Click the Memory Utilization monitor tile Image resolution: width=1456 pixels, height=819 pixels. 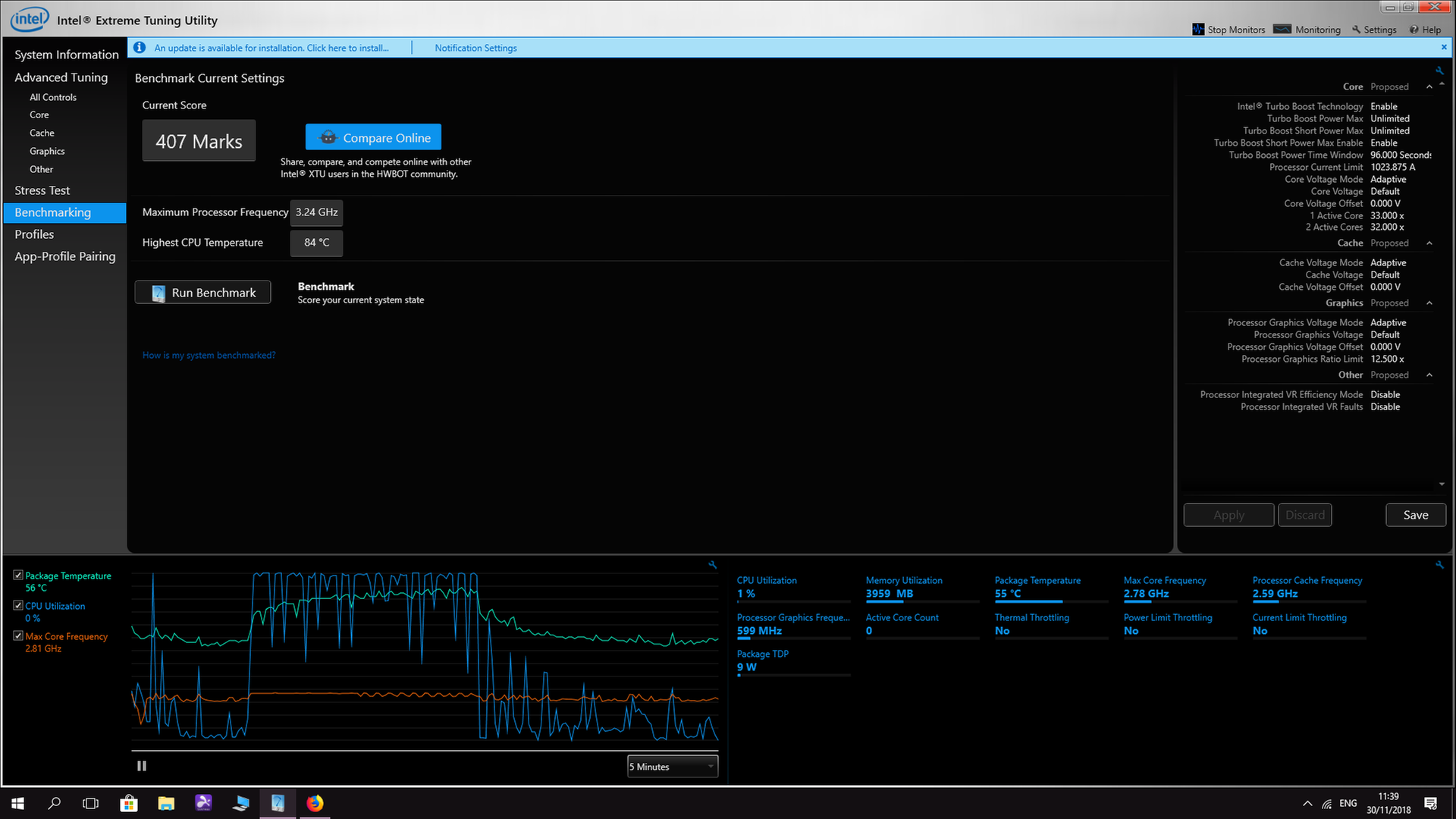922,588
